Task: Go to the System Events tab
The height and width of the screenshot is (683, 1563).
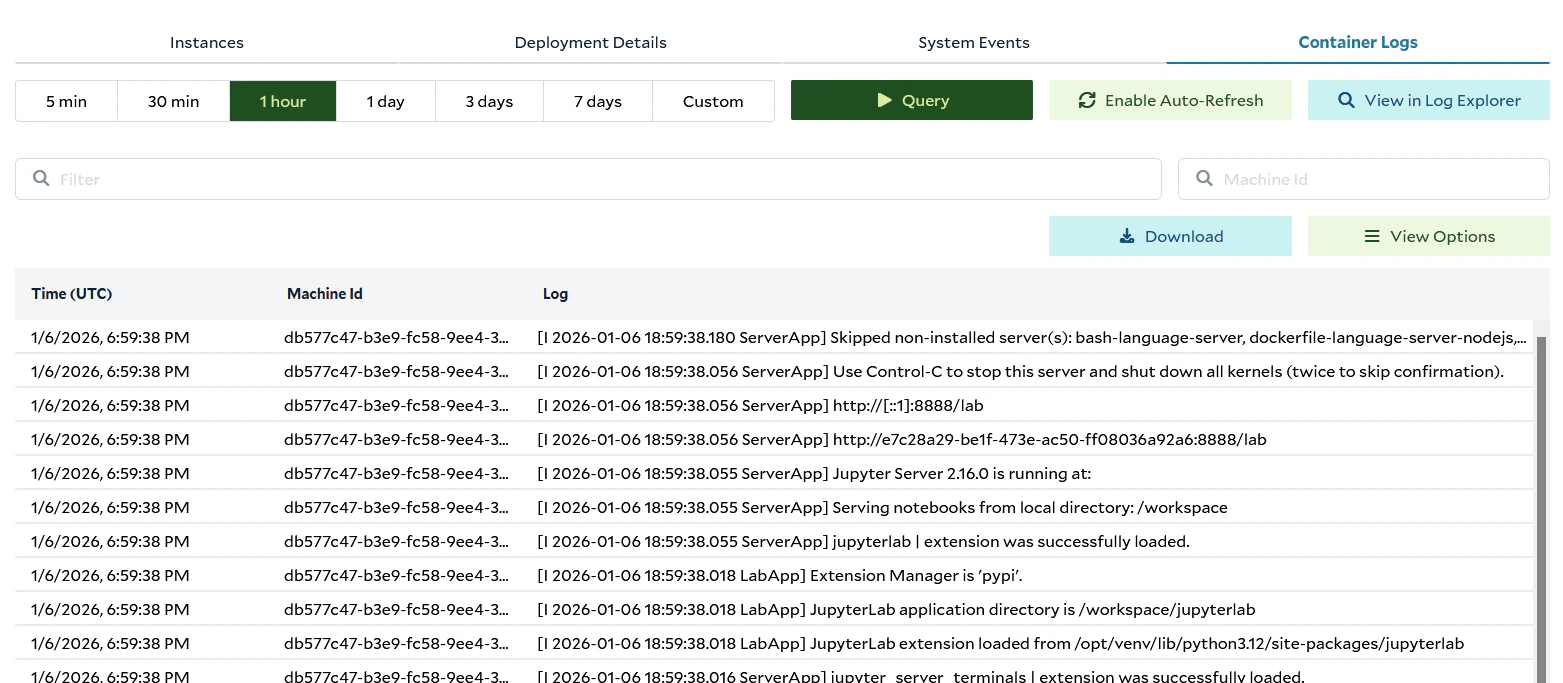Action: (x=973, y=42)
